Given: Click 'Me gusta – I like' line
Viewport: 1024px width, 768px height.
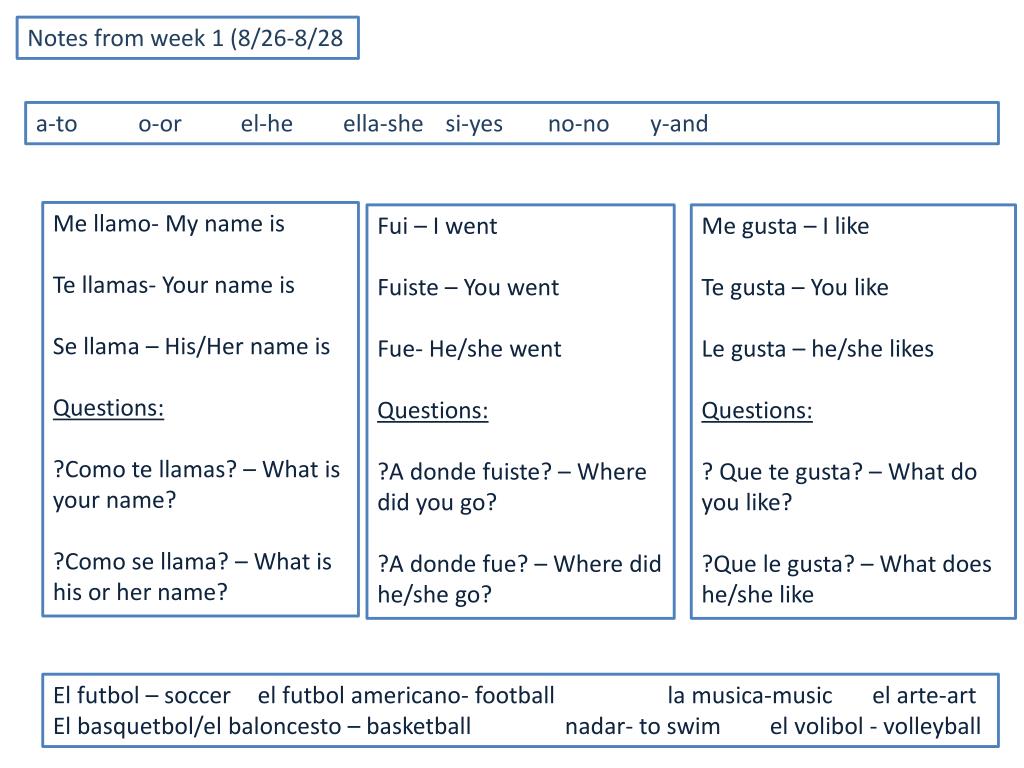Looking at the screenshot, I should tap(785, 227).
